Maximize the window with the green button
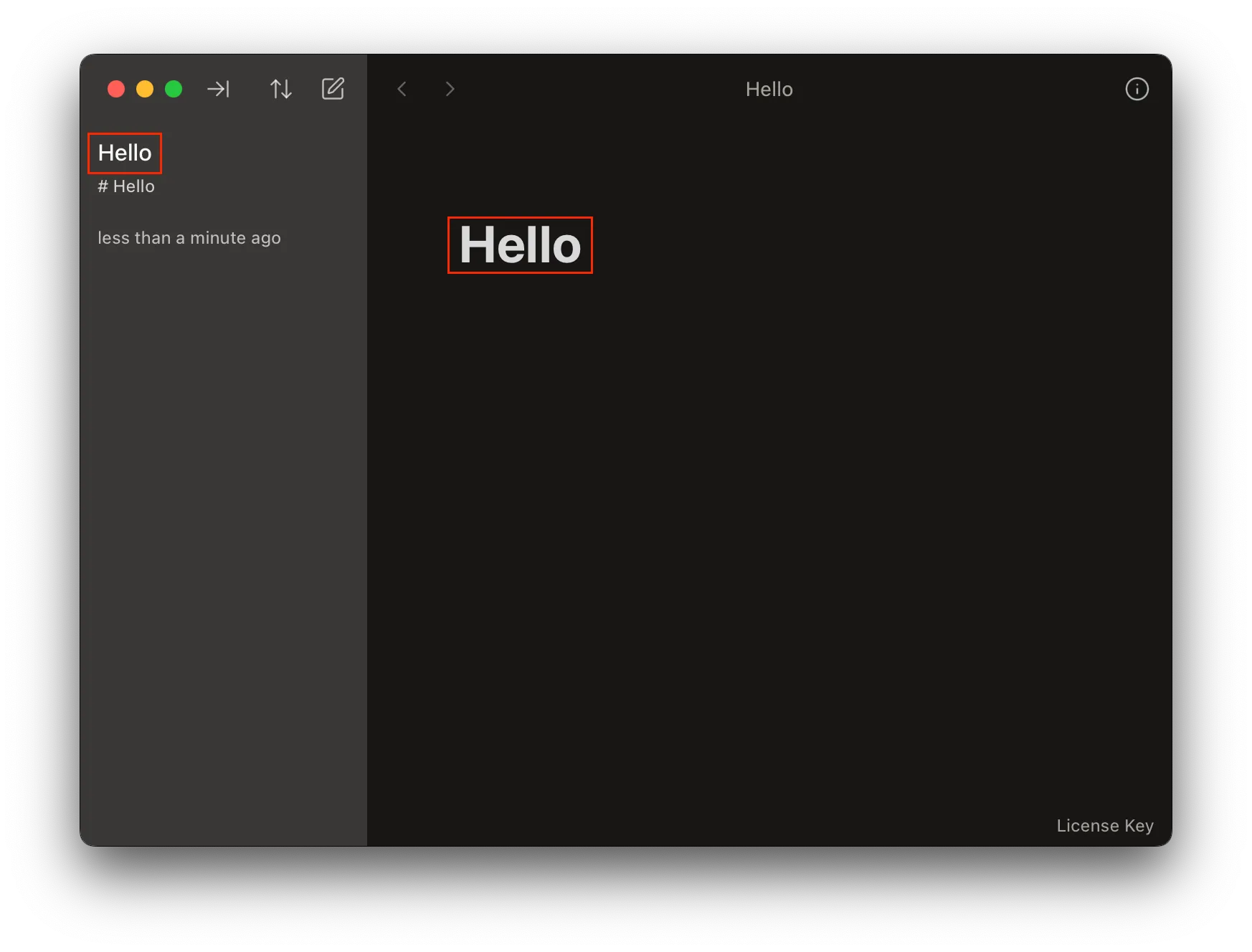This screenshot has width=1252, height=952. (x=174, y=89)
